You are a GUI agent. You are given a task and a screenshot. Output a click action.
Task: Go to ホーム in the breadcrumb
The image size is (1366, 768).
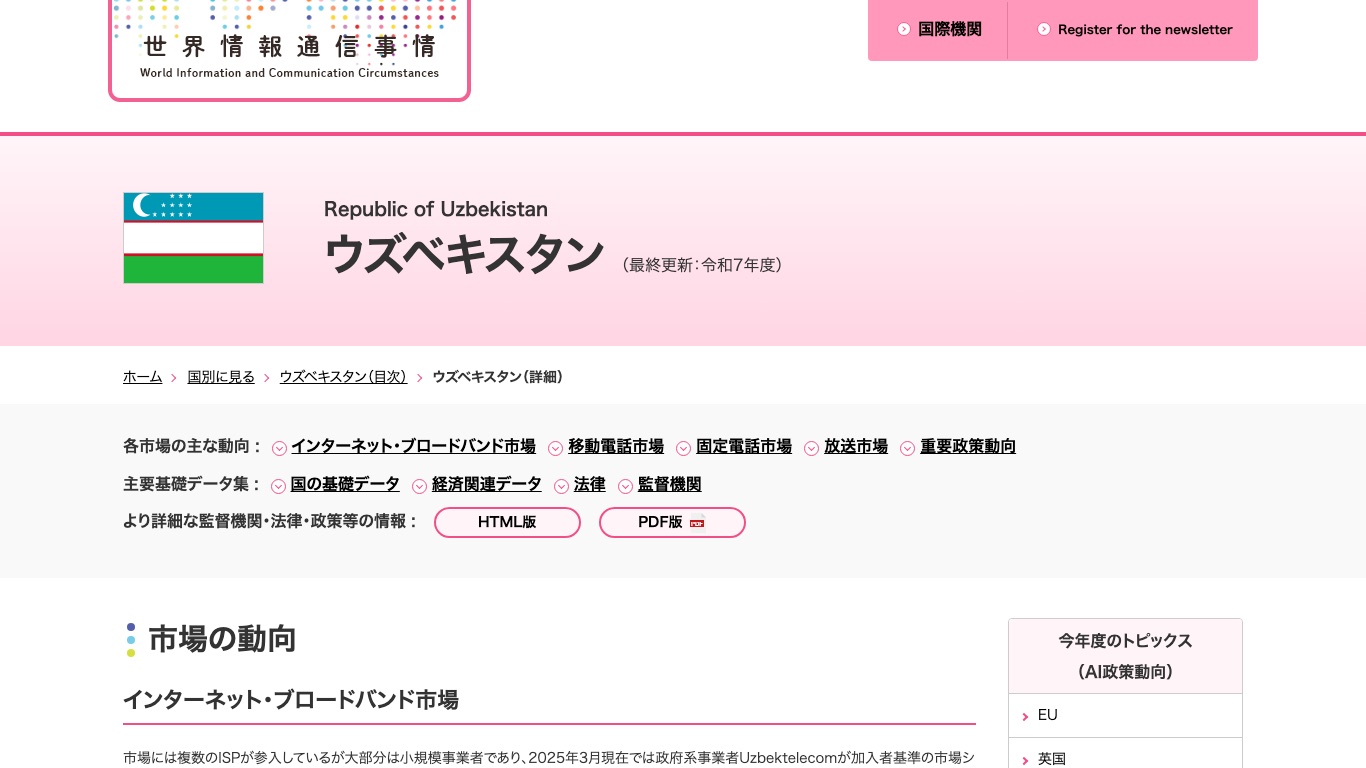point(142,377)
